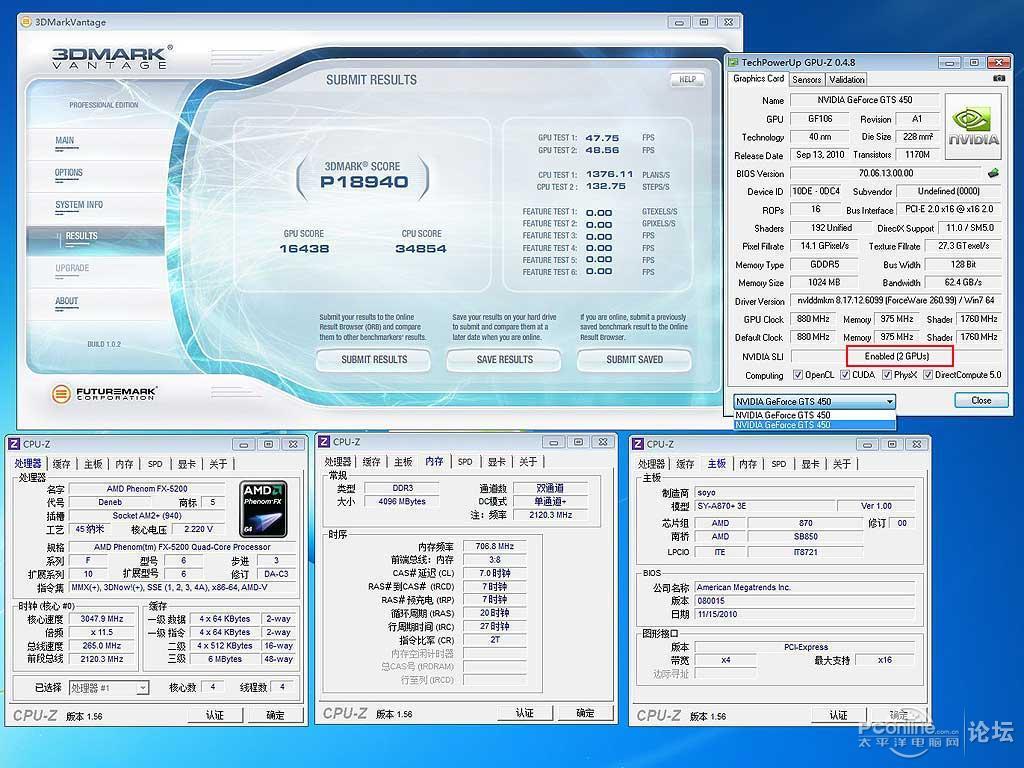This screenshot has height=768, width=1024.
Task: Open UPGRADE in 3DMark sidebar
Action: pos(72,268)
